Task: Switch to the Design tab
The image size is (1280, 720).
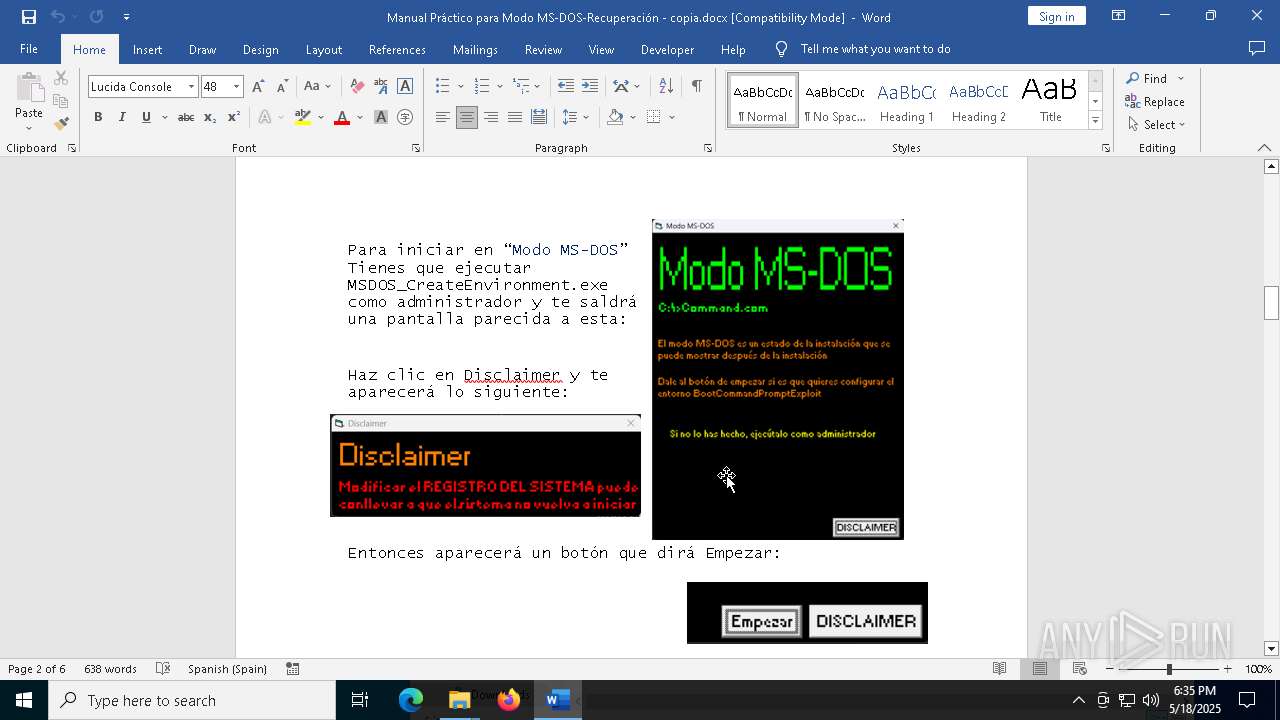Action: click(261, 49)
